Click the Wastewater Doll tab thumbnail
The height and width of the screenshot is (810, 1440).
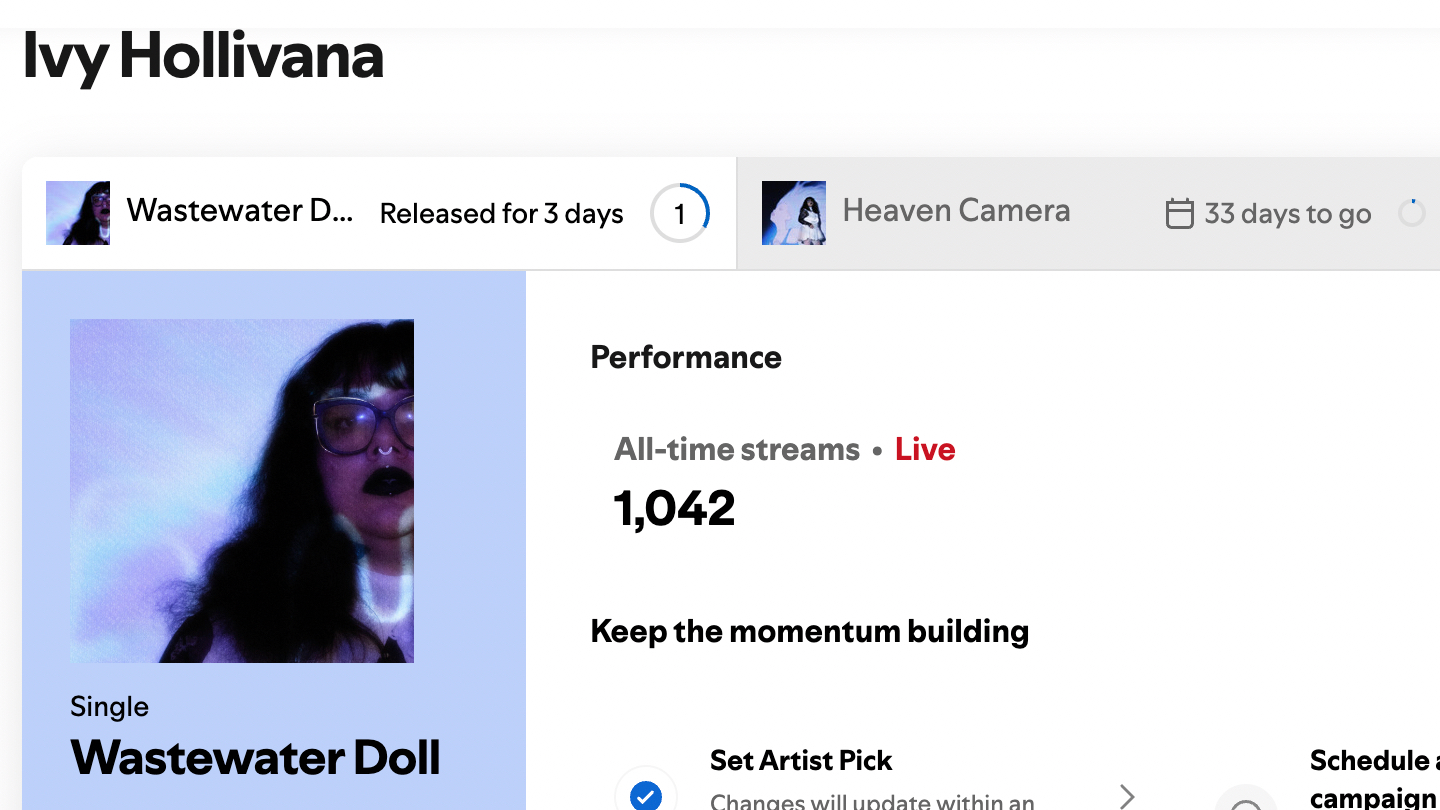(78, 213)
